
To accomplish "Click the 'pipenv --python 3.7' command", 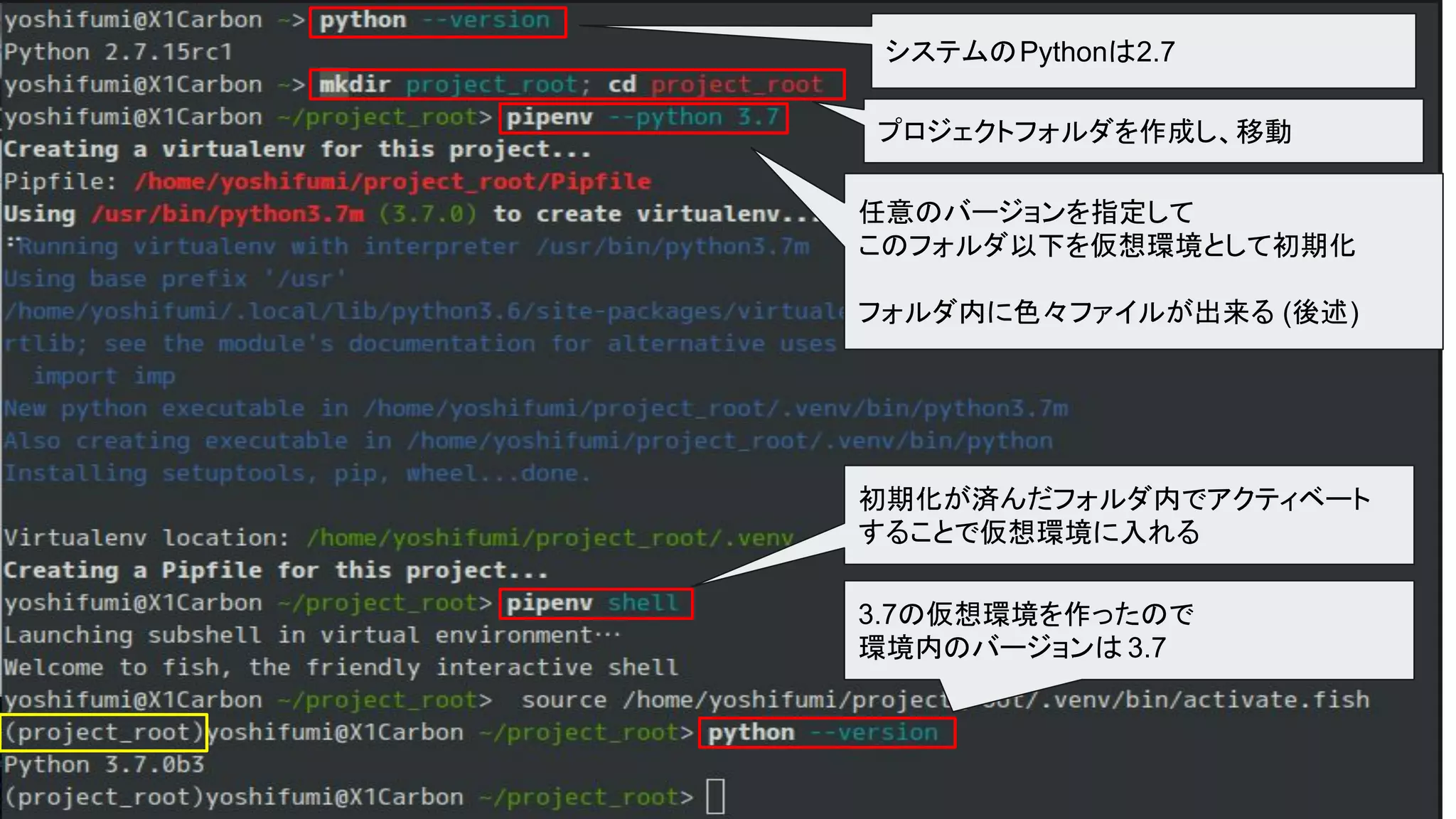I will click(x=644, y=118).
